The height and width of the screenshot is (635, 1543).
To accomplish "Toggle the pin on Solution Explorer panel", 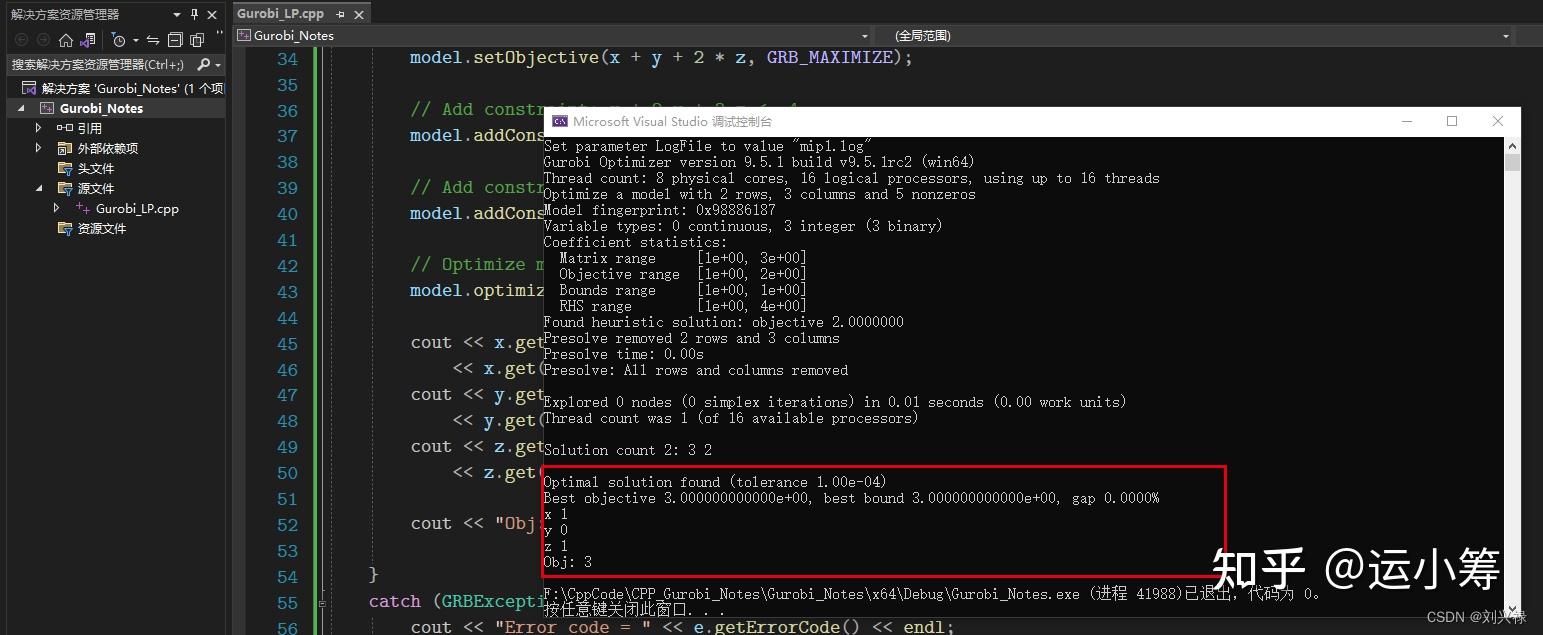I will click(x=195, y=14).
